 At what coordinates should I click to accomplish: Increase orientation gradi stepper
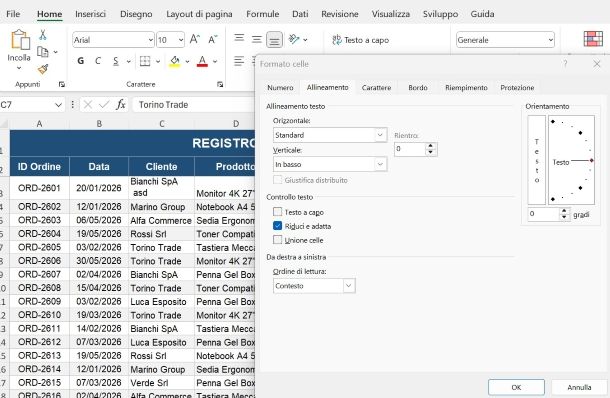click(x=564, y=211)
